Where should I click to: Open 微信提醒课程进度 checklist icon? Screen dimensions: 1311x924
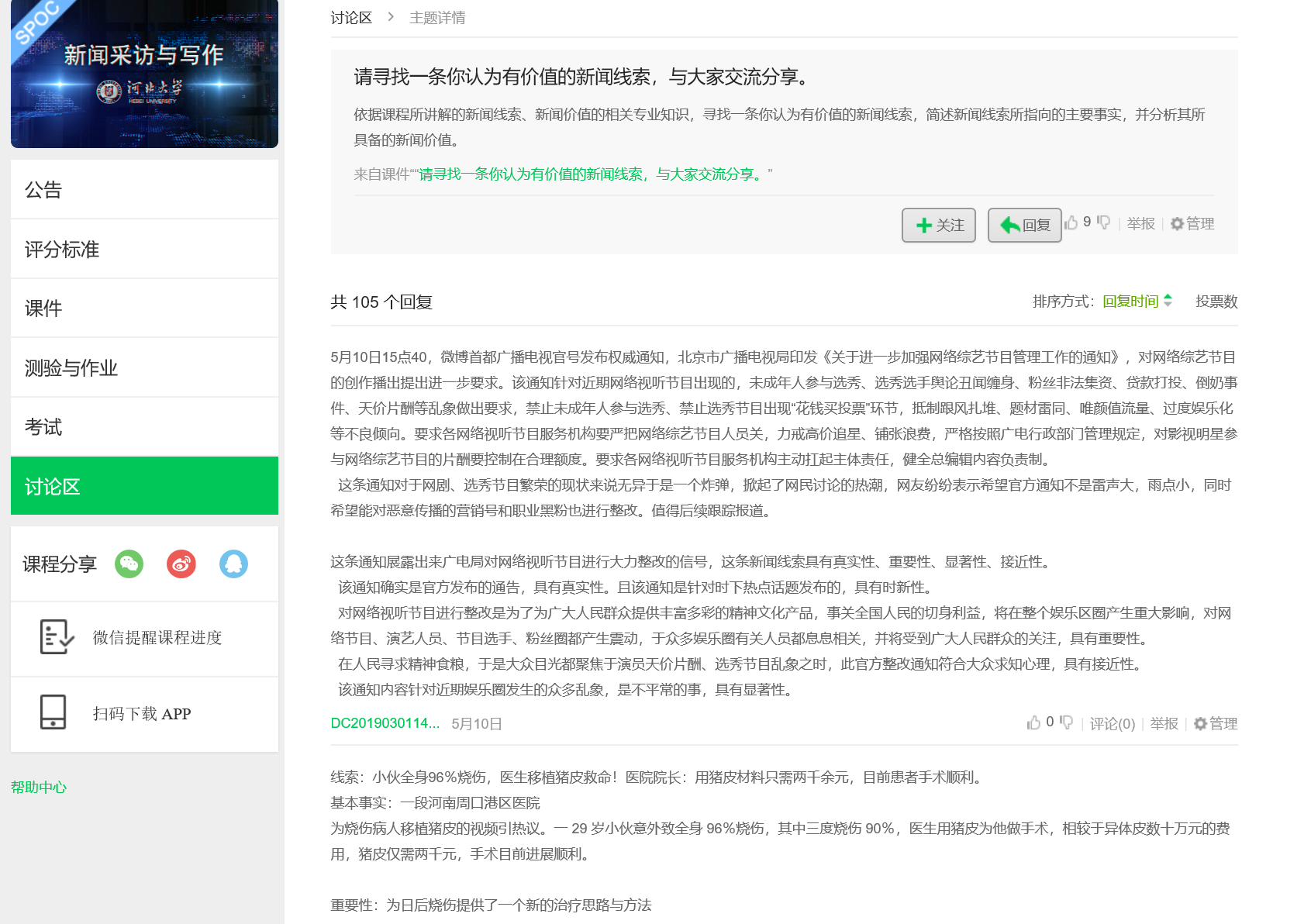(x=57, y=637)
